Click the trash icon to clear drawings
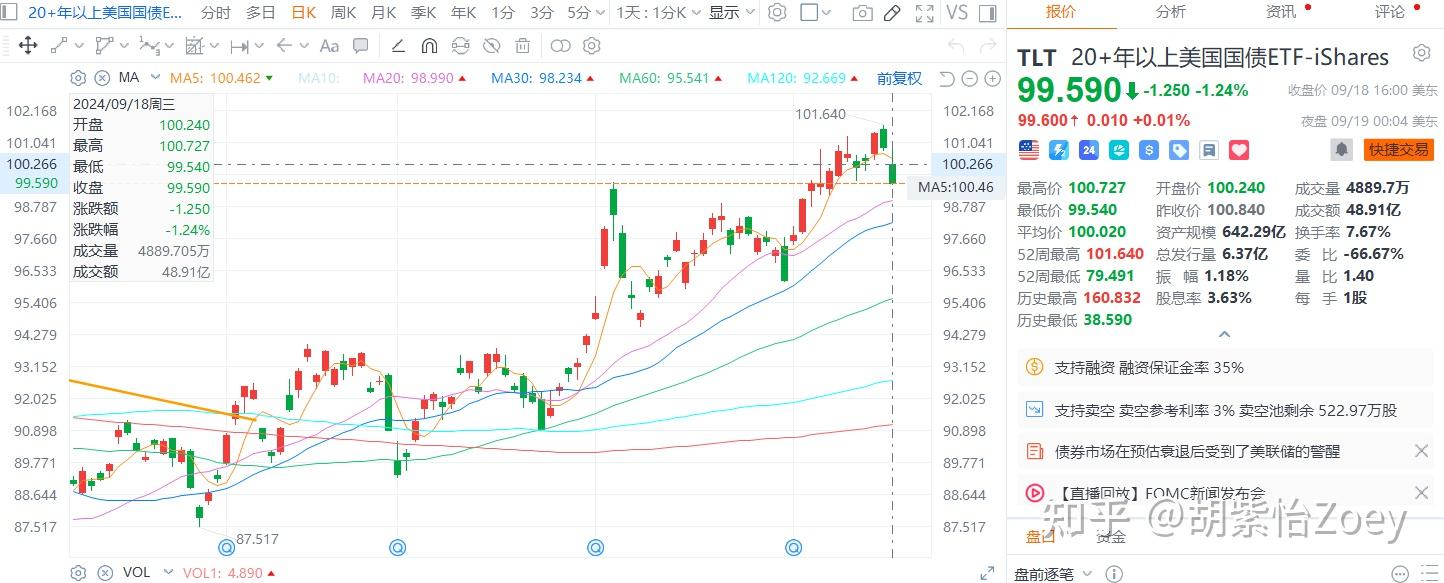1444x583 pixels. [x=521, y=45]
